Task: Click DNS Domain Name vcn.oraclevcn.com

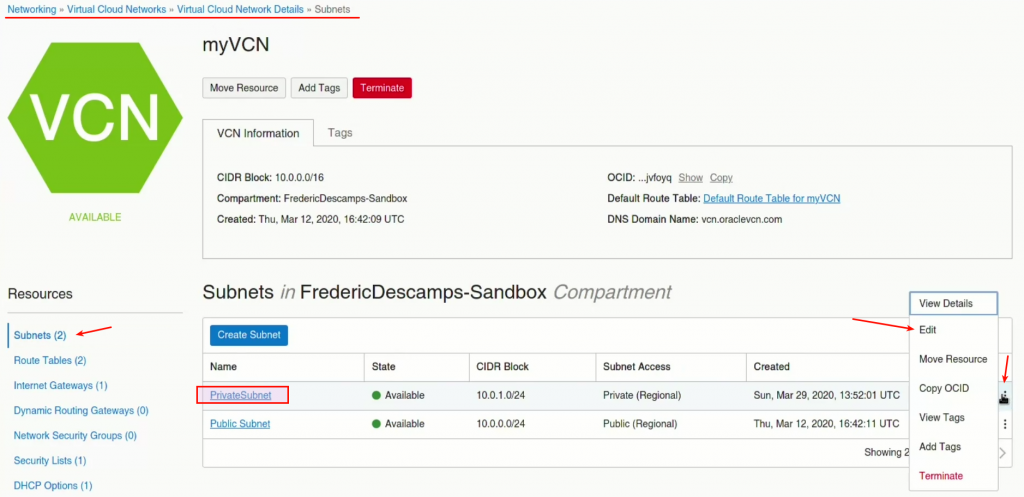Action: [x=695, y=219]
